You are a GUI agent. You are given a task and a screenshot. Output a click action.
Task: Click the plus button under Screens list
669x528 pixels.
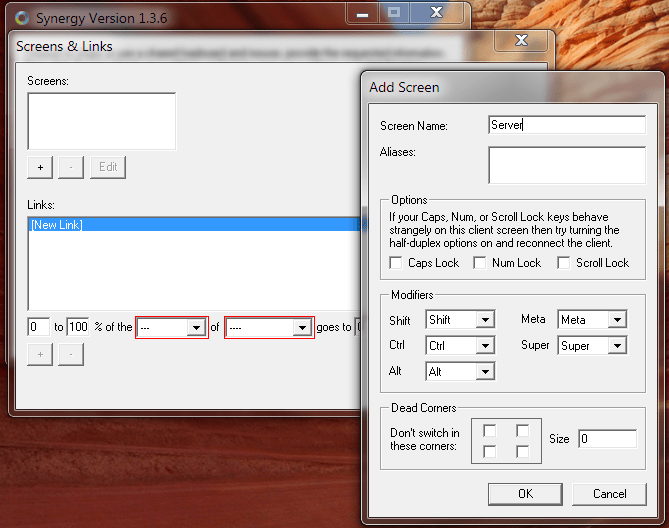point(40,167)
